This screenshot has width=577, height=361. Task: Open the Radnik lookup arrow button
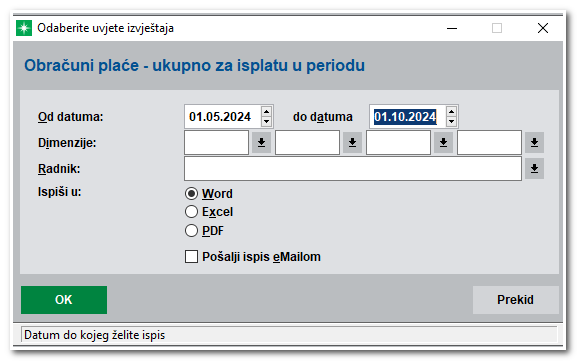(x=534, y=169)
